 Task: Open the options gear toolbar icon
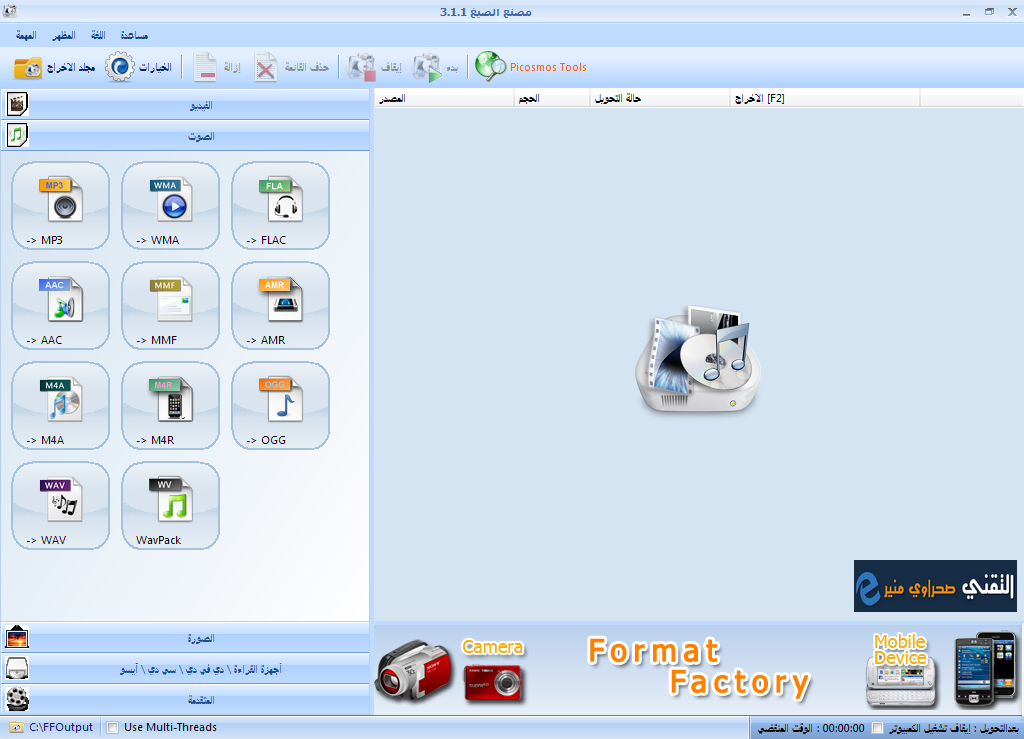(120, 67)
